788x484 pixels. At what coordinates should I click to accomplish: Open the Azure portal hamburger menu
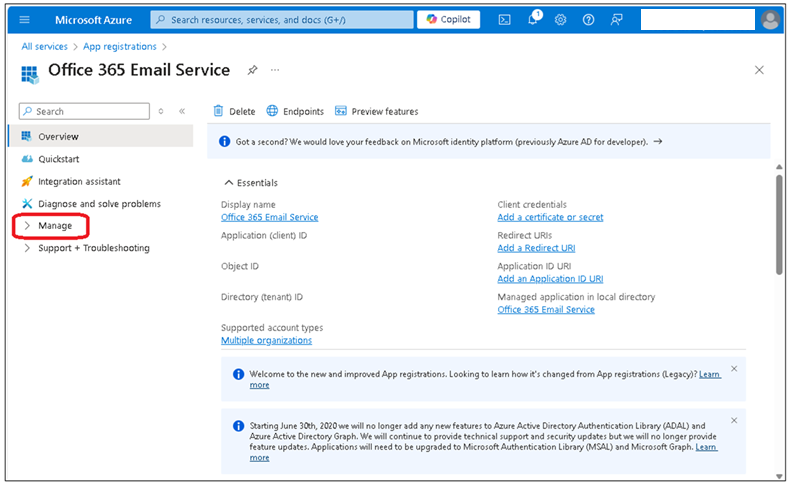click(24, 20)
